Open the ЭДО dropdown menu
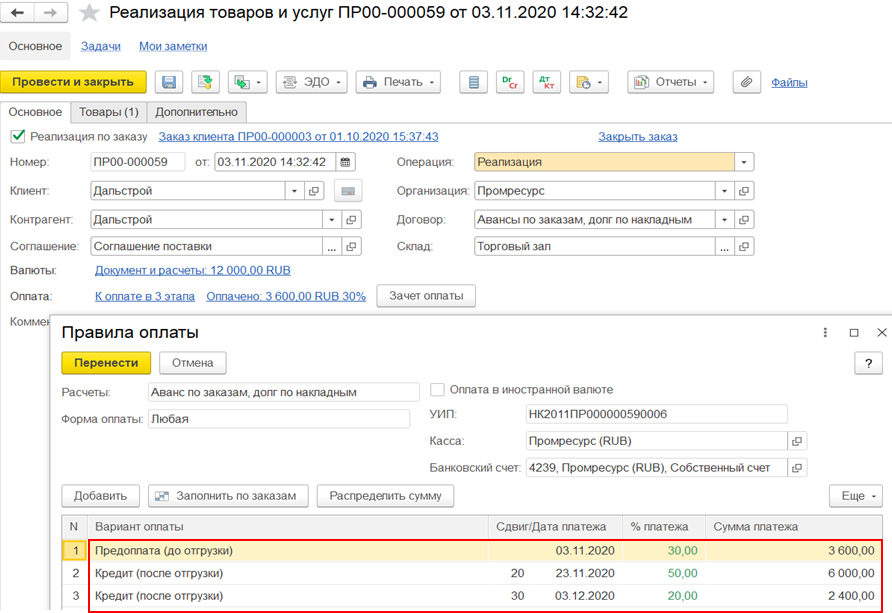Image resolution: width=892 pixels, height=613 pixels. pos(311,82)
